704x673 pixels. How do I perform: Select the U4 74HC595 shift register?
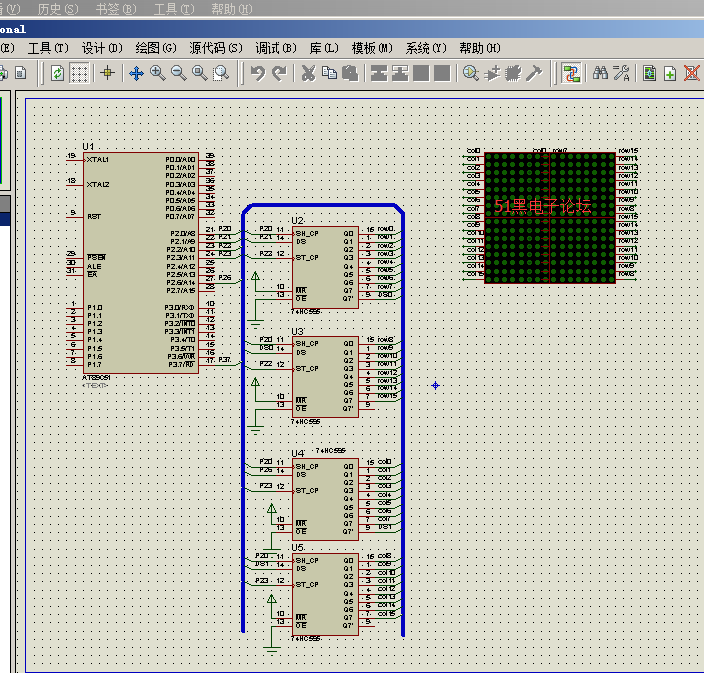[x=326, y=499]
